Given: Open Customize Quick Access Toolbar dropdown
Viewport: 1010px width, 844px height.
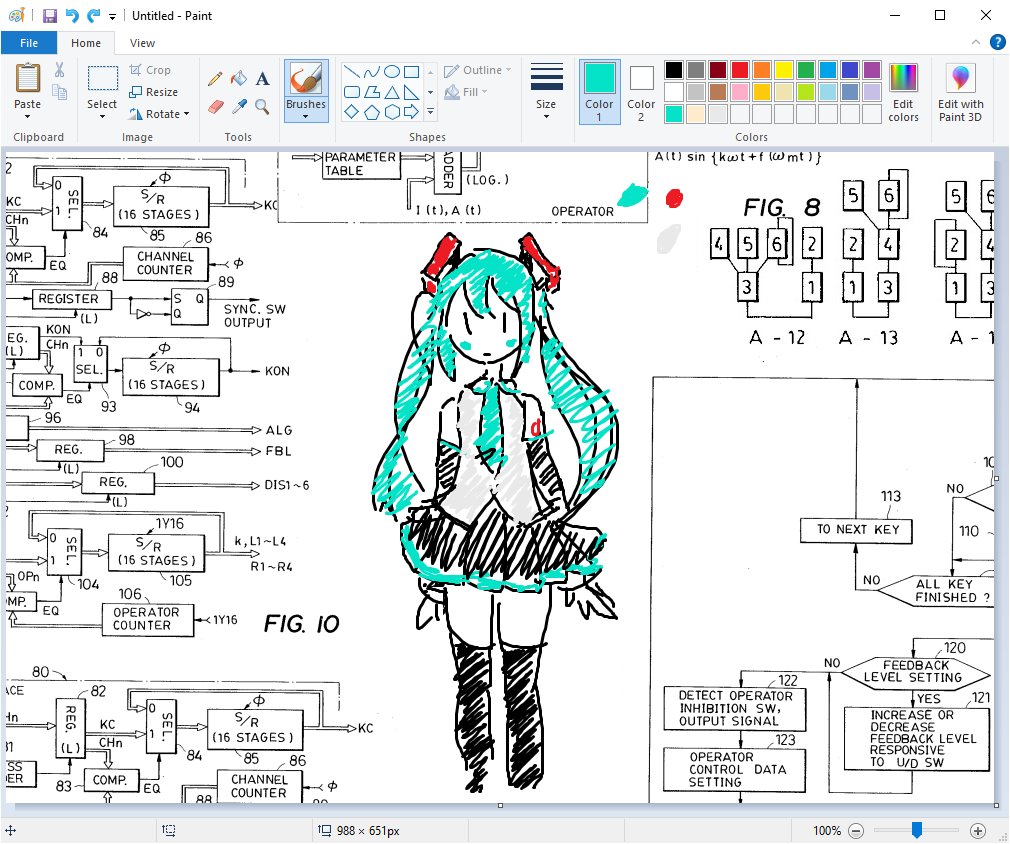Looking at the screenshot, I should (112, 16).
